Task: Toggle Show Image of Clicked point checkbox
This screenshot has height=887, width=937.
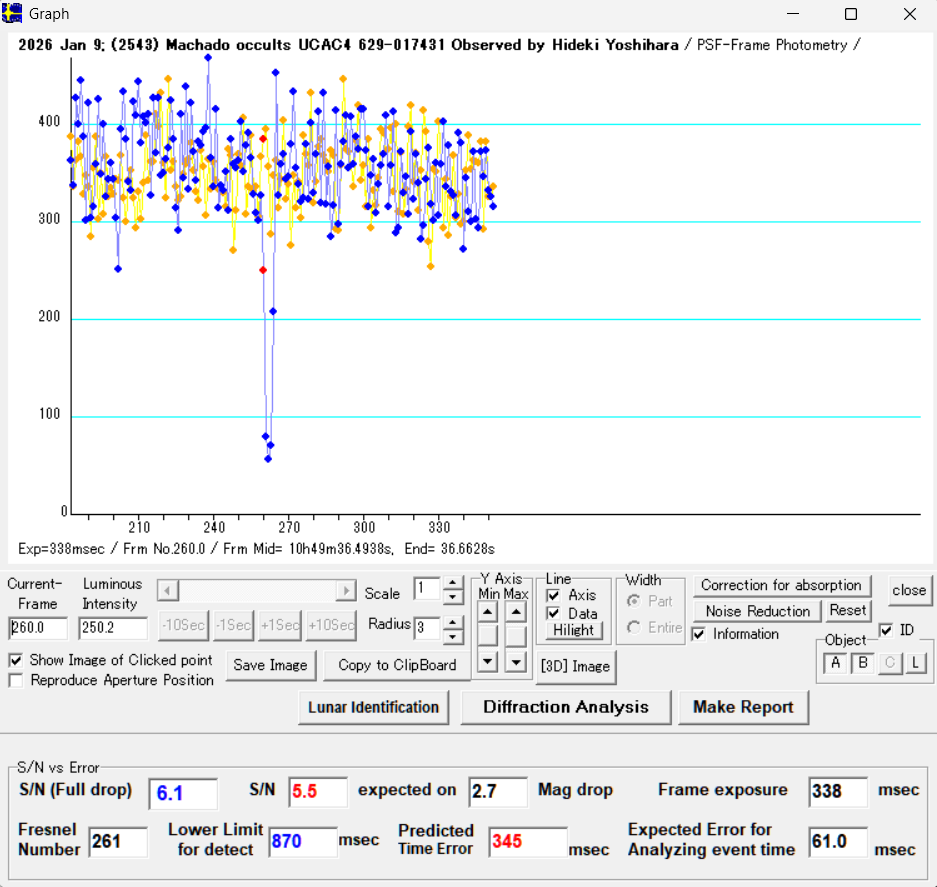Action: click(x=16, y=660)
